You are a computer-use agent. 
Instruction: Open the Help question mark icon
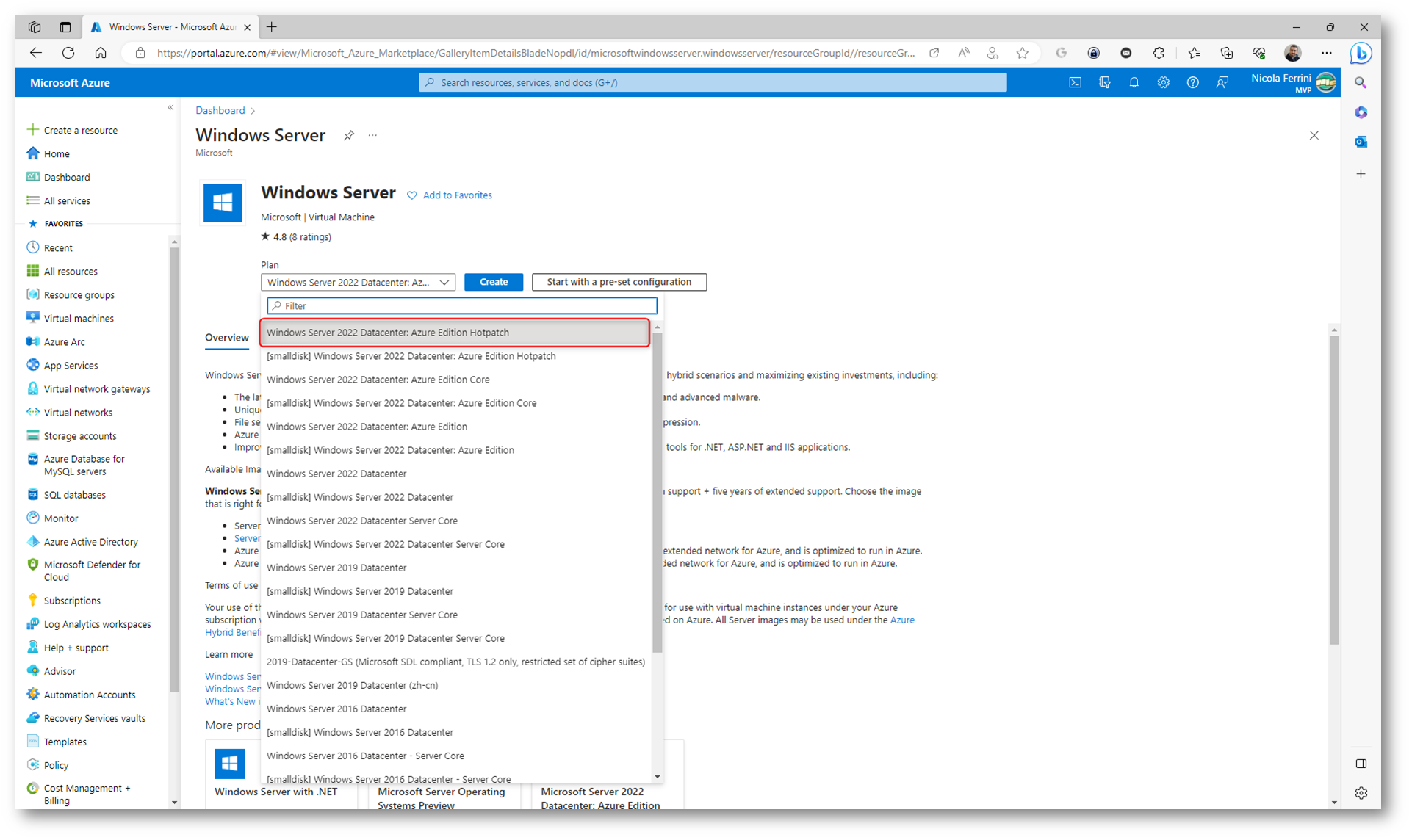[1192, 83]
